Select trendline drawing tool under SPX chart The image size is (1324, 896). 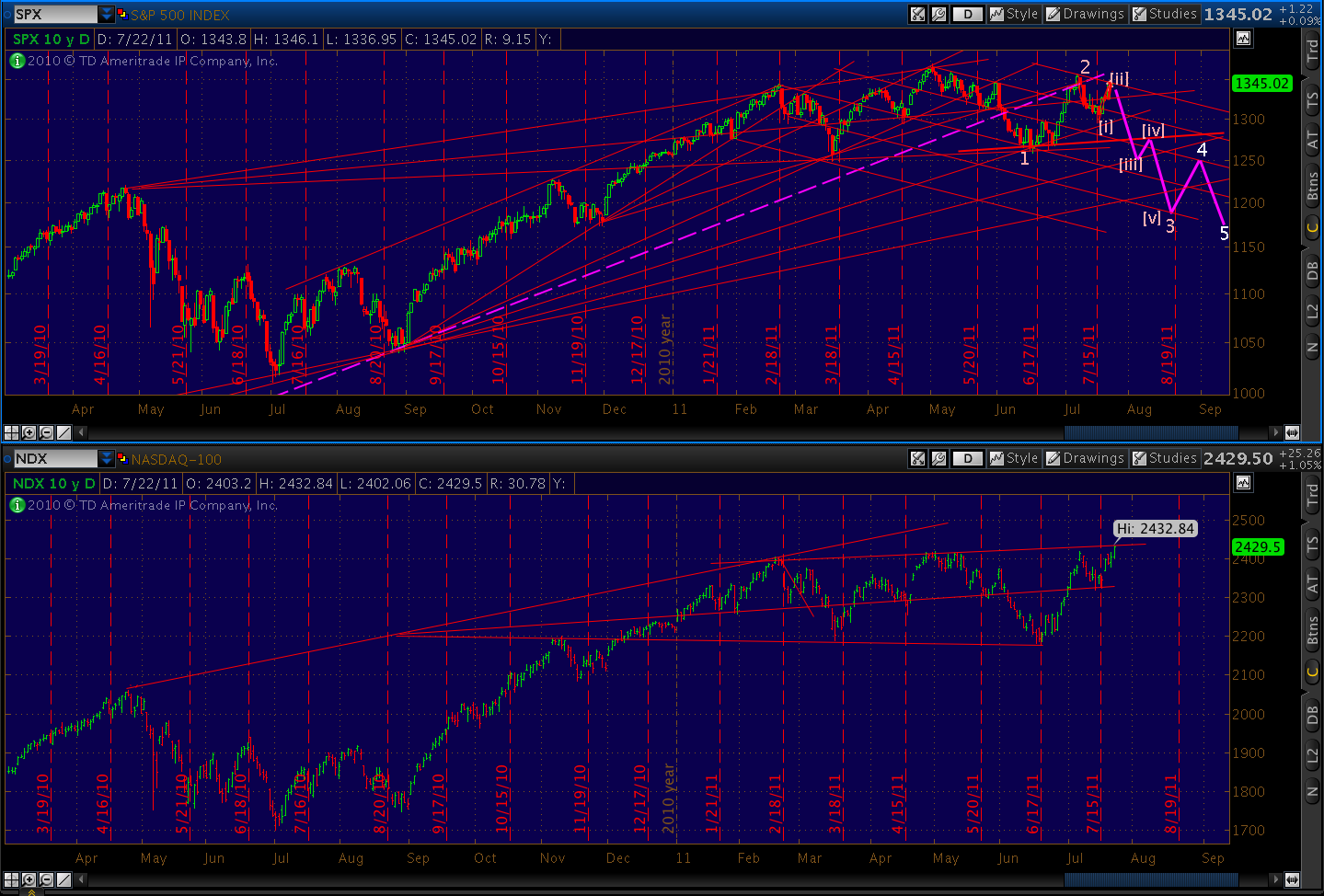63,432
